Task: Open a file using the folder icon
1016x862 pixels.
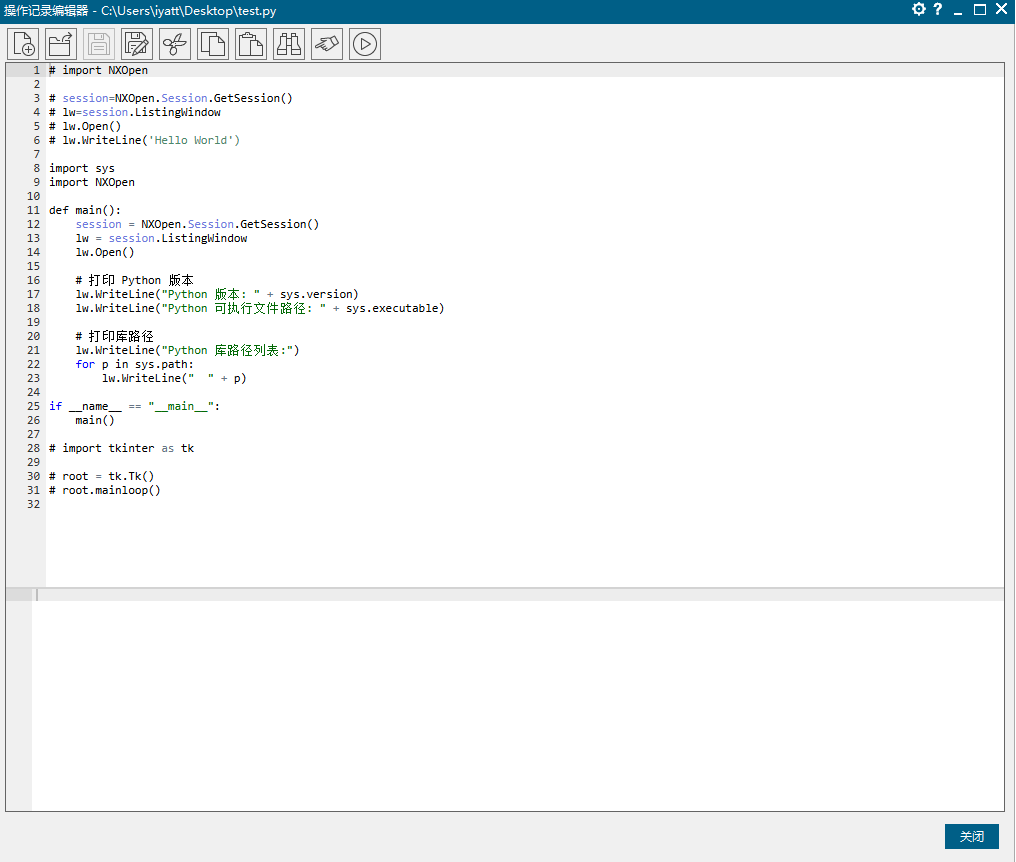Action: point(61,44)
